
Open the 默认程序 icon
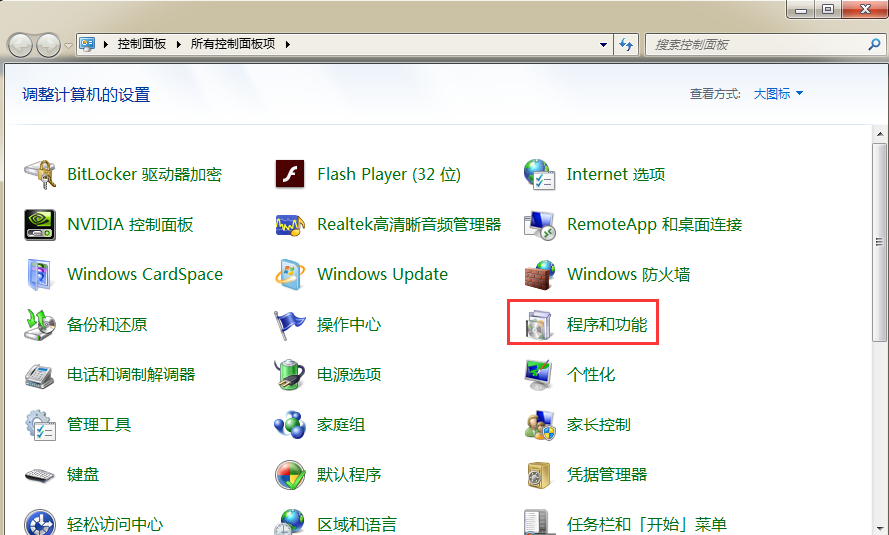[290, 475]
